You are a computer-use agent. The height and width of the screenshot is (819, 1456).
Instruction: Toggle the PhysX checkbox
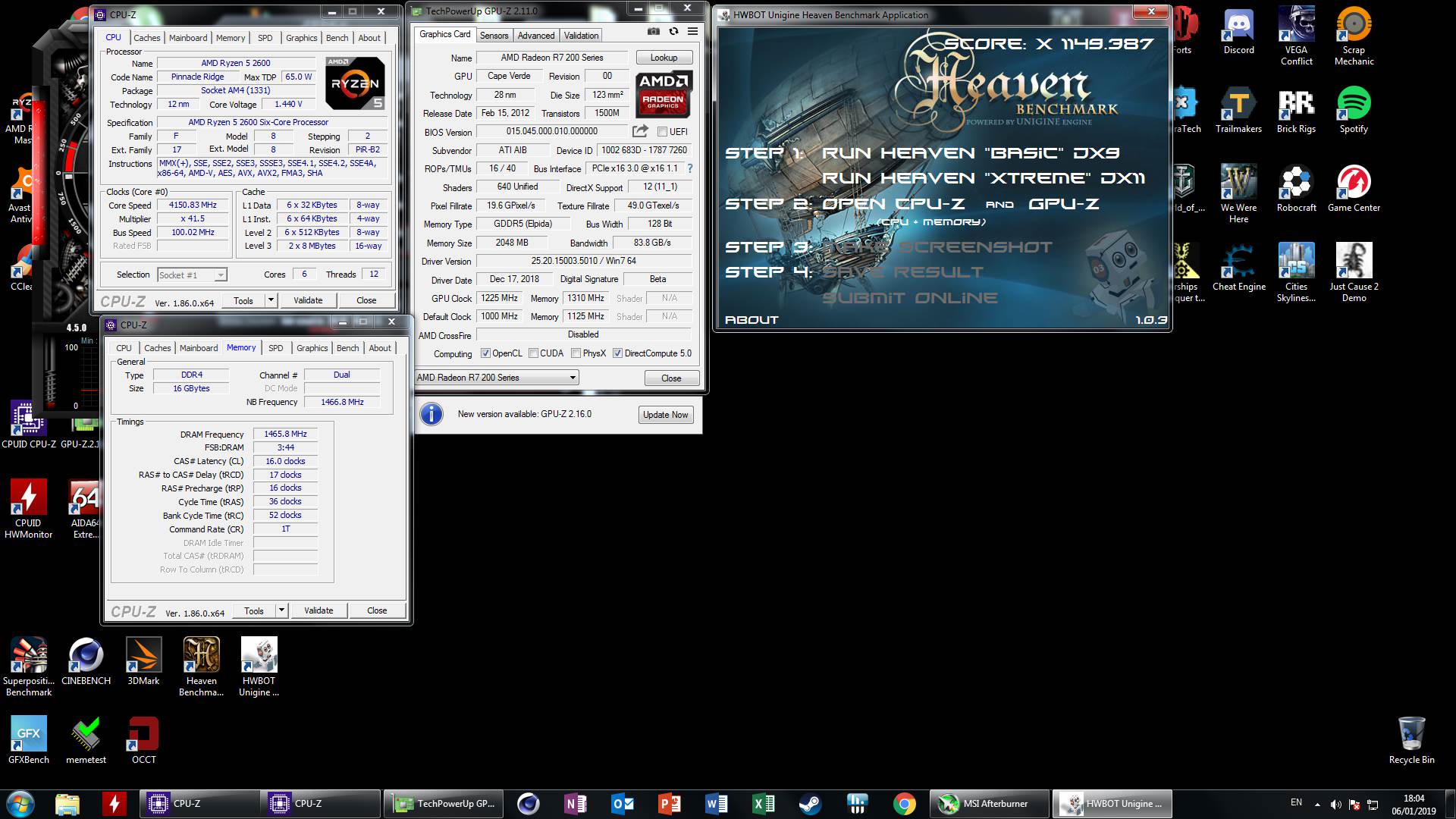point(576,353)
